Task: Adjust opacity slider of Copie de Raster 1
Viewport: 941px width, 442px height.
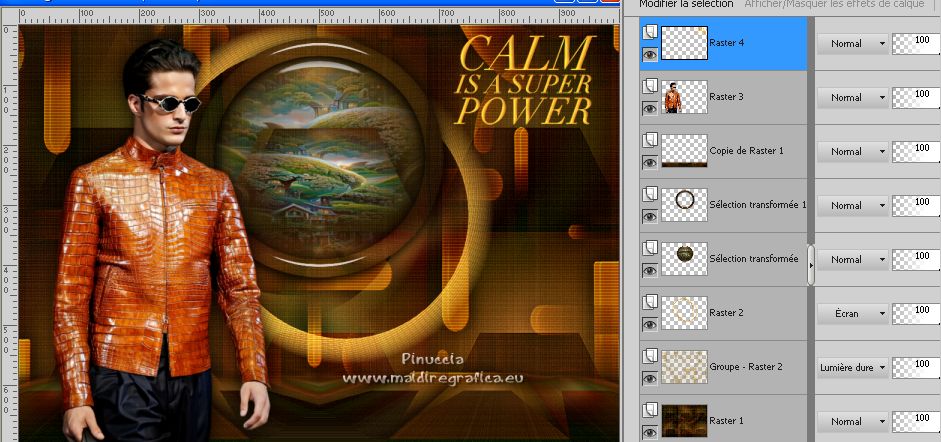Action: [916, 151]
